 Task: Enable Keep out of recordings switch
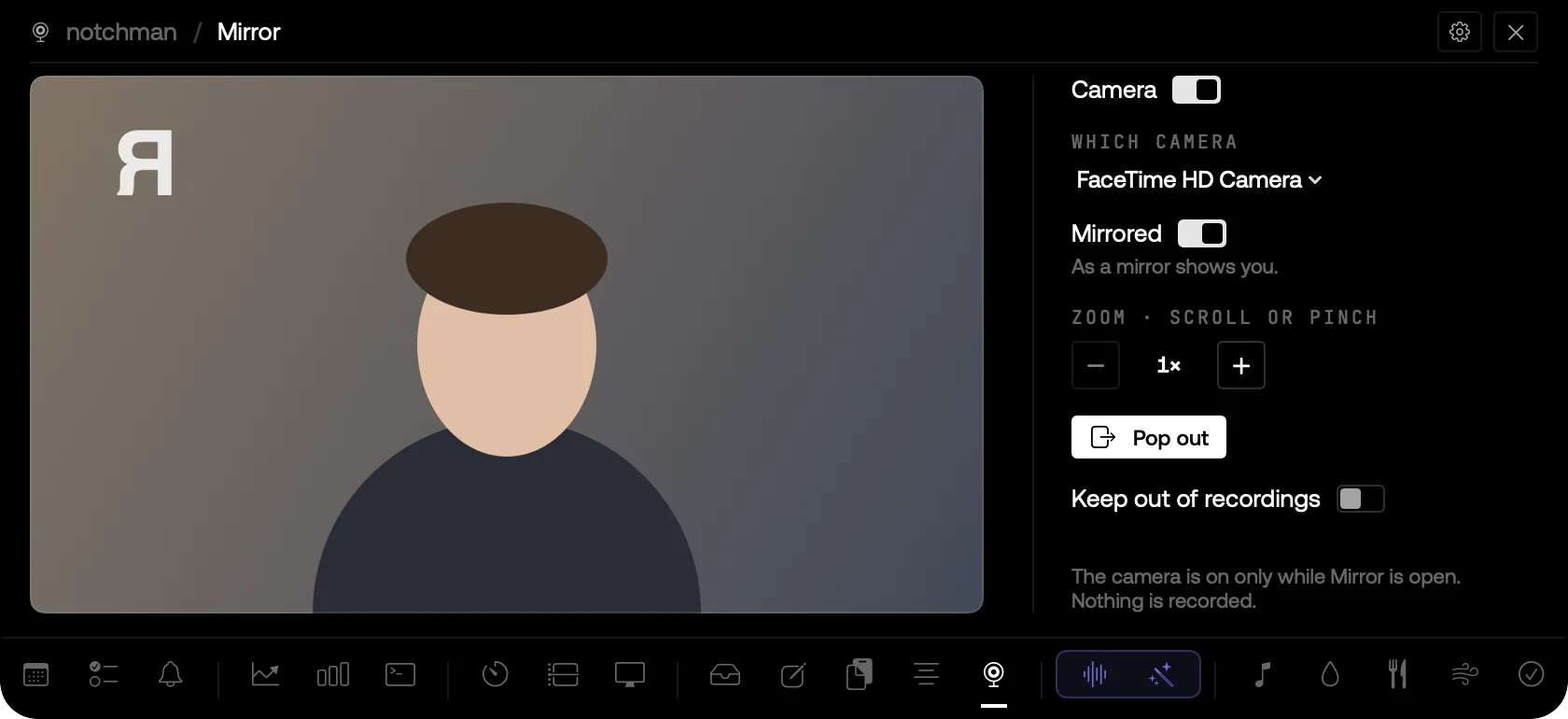[1361, 499]
